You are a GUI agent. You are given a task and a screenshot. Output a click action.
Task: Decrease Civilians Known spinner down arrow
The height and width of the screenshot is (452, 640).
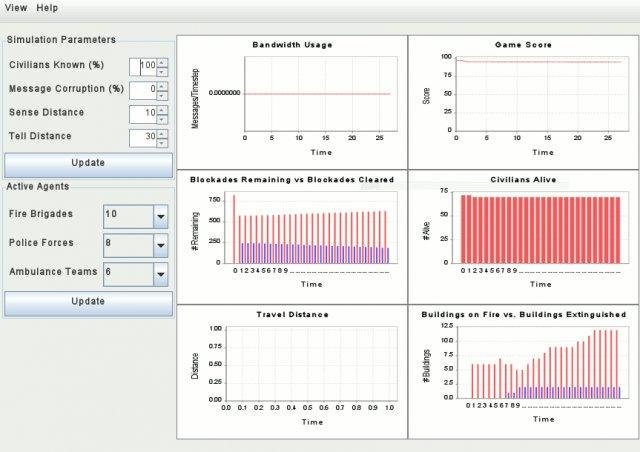tap(162, 72)
